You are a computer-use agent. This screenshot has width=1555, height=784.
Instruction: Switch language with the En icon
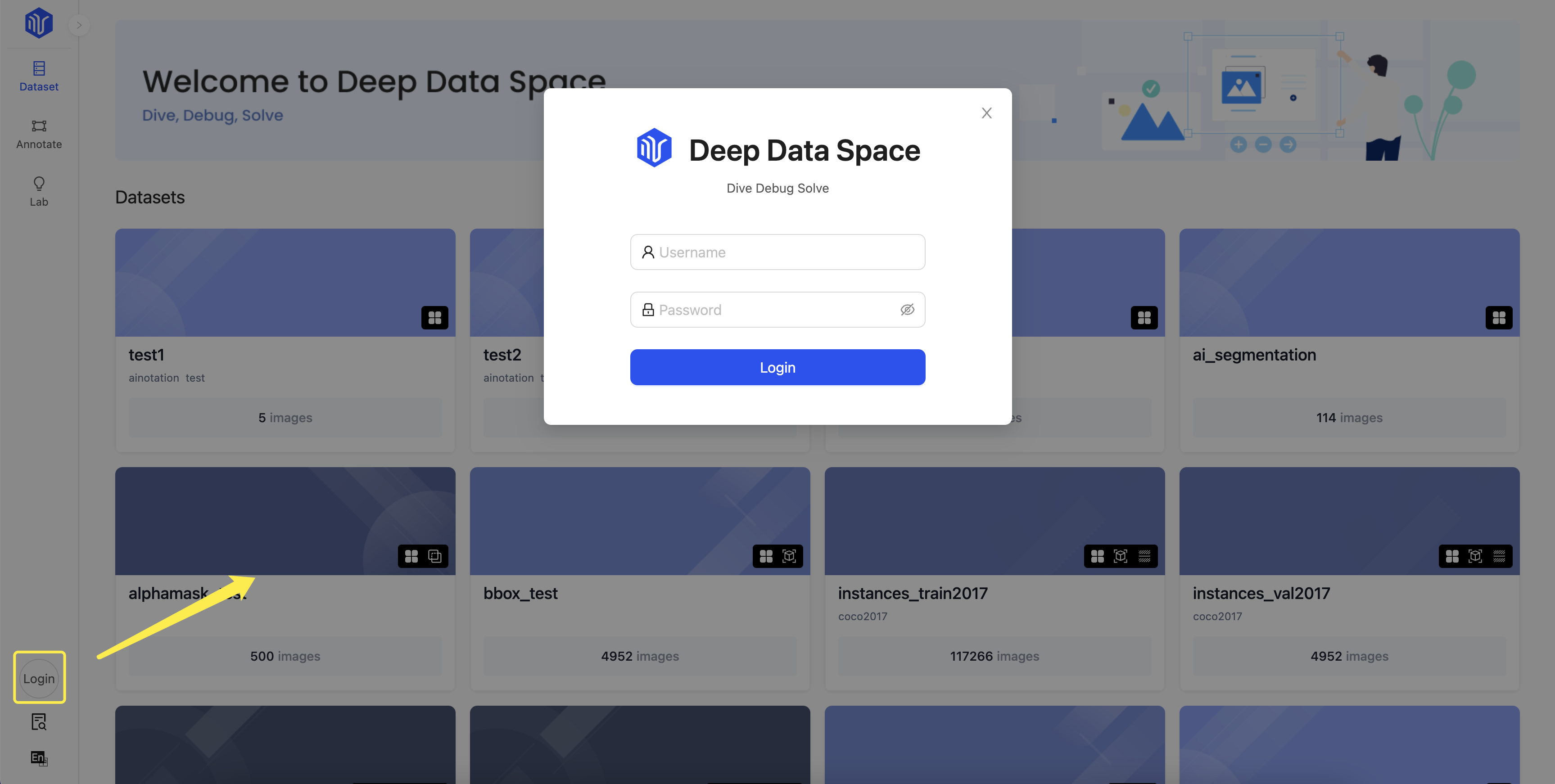click(39, 758)
